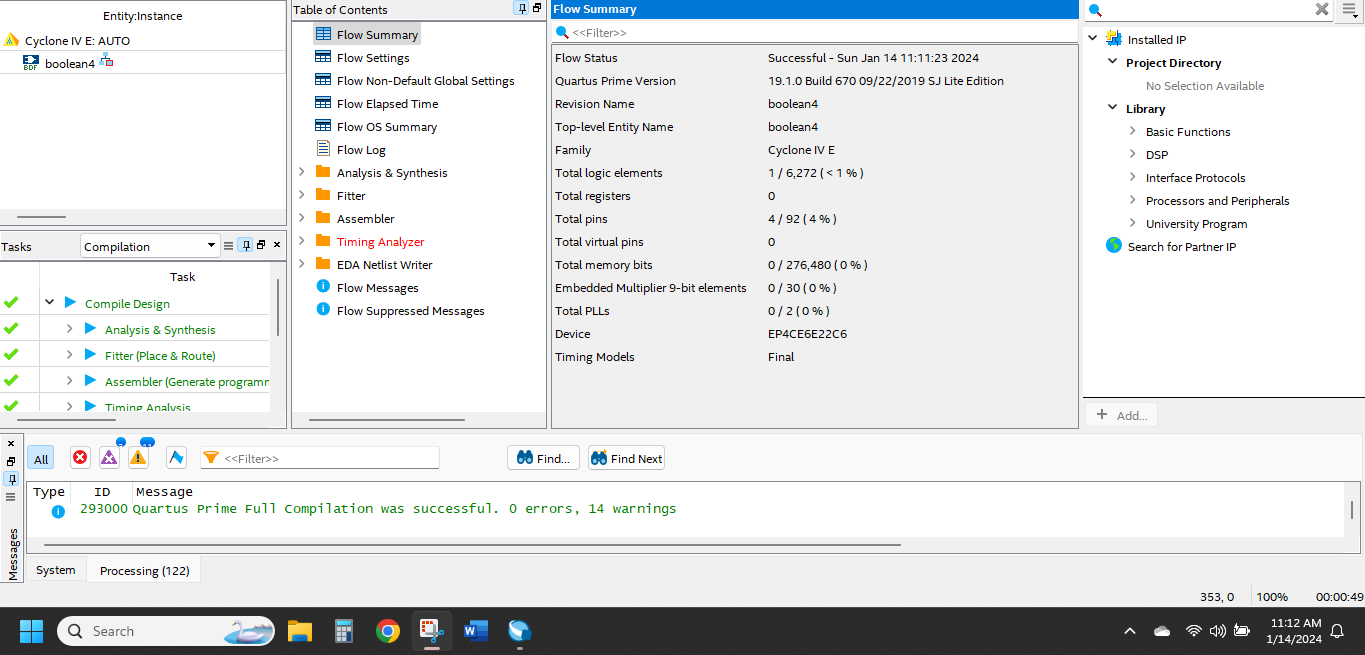Click the Find Next button

626,458
